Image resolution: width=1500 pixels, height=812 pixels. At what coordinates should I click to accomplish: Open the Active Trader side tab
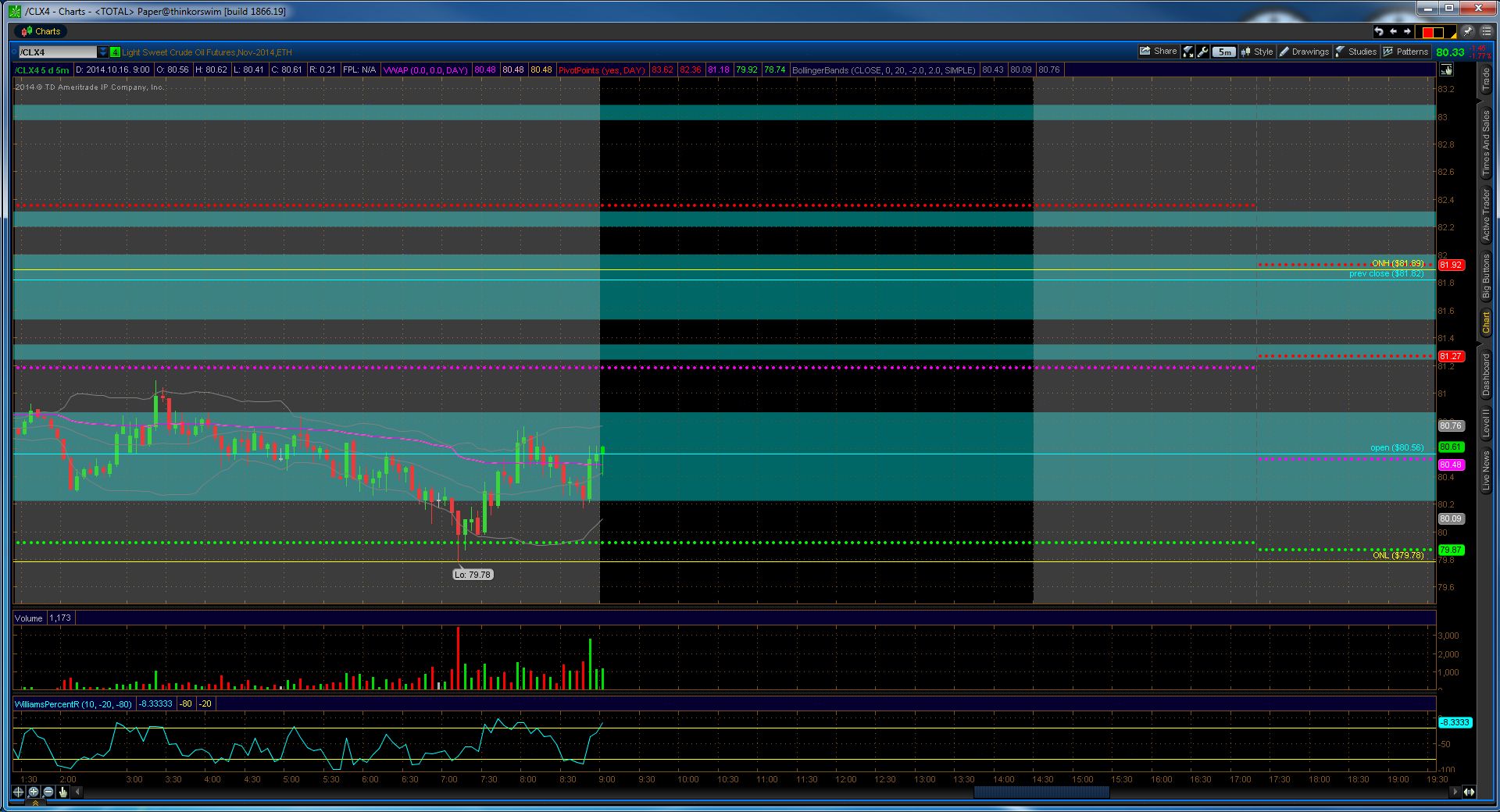1485,214
